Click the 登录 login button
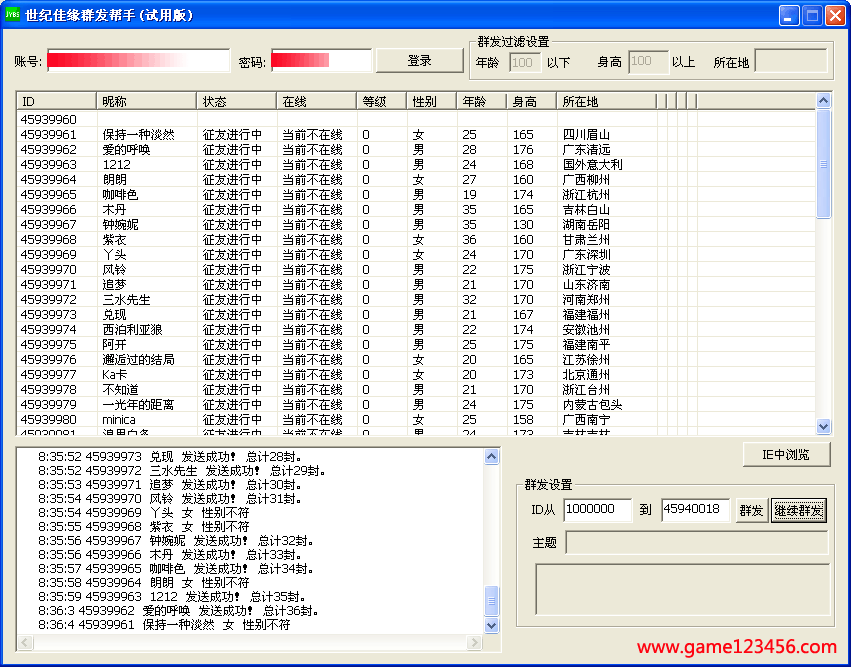Viewport: 851px width, 667px height. point(419,60)
